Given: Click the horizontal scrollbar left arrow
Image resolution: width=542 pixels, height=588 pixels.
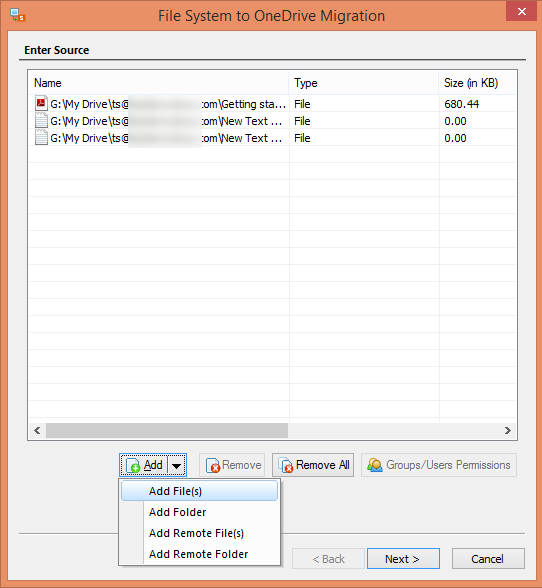Looking at the screenshot, I should pos(37,430).
